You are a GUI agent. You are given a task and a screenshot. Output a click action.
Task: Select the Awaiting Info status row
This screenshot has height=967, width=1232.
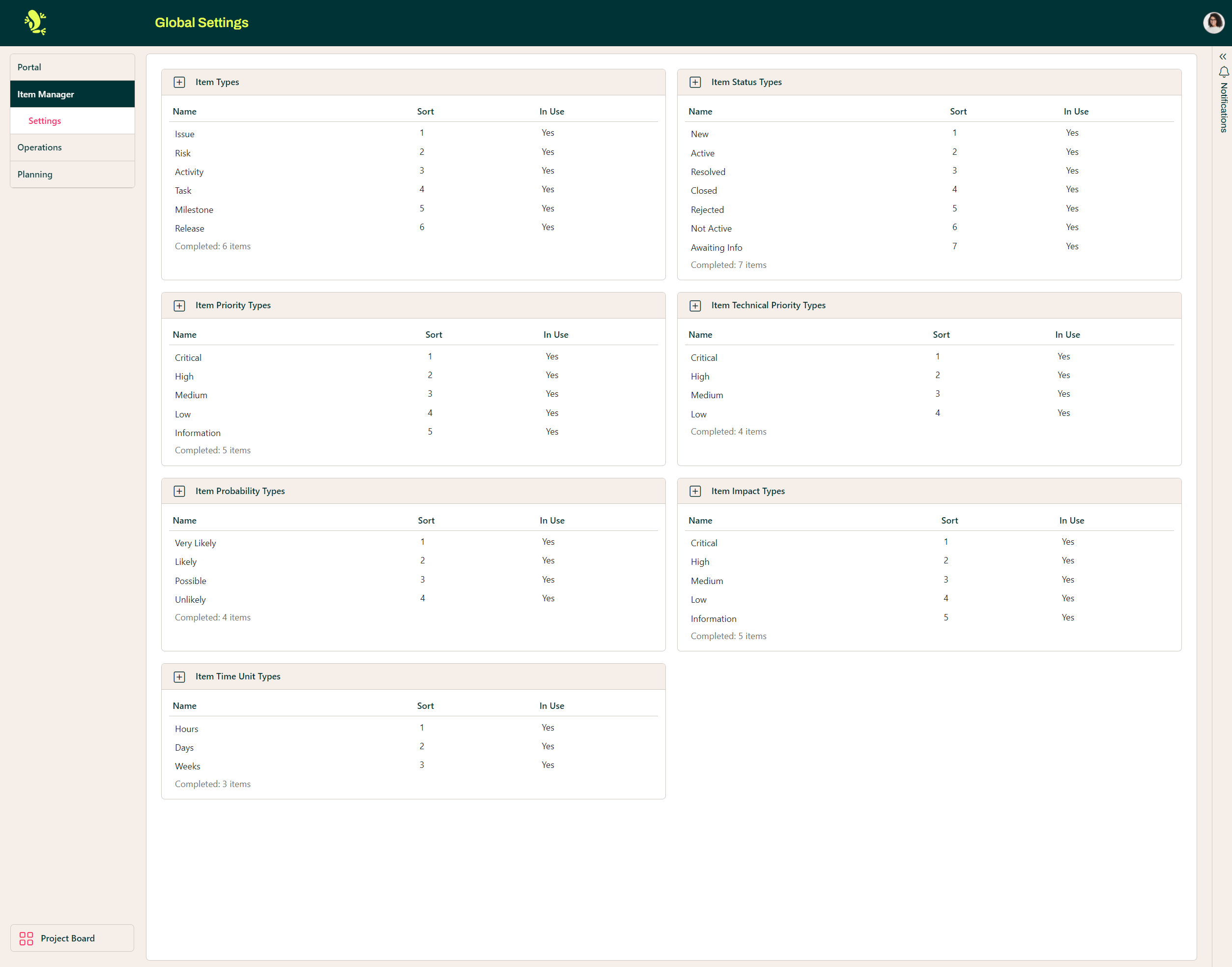coord(716,247)
